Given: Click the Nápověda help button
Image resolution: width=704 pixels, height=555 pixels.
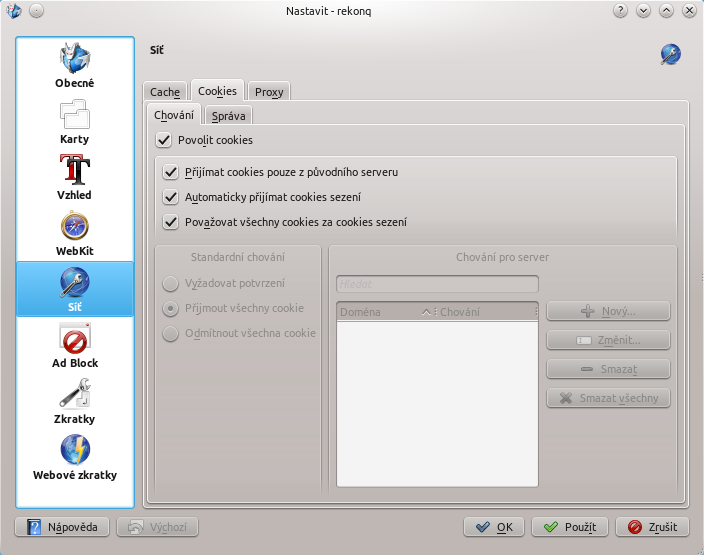Looking at the screenshot, I should pyautogui.click(x=62, y=527).
